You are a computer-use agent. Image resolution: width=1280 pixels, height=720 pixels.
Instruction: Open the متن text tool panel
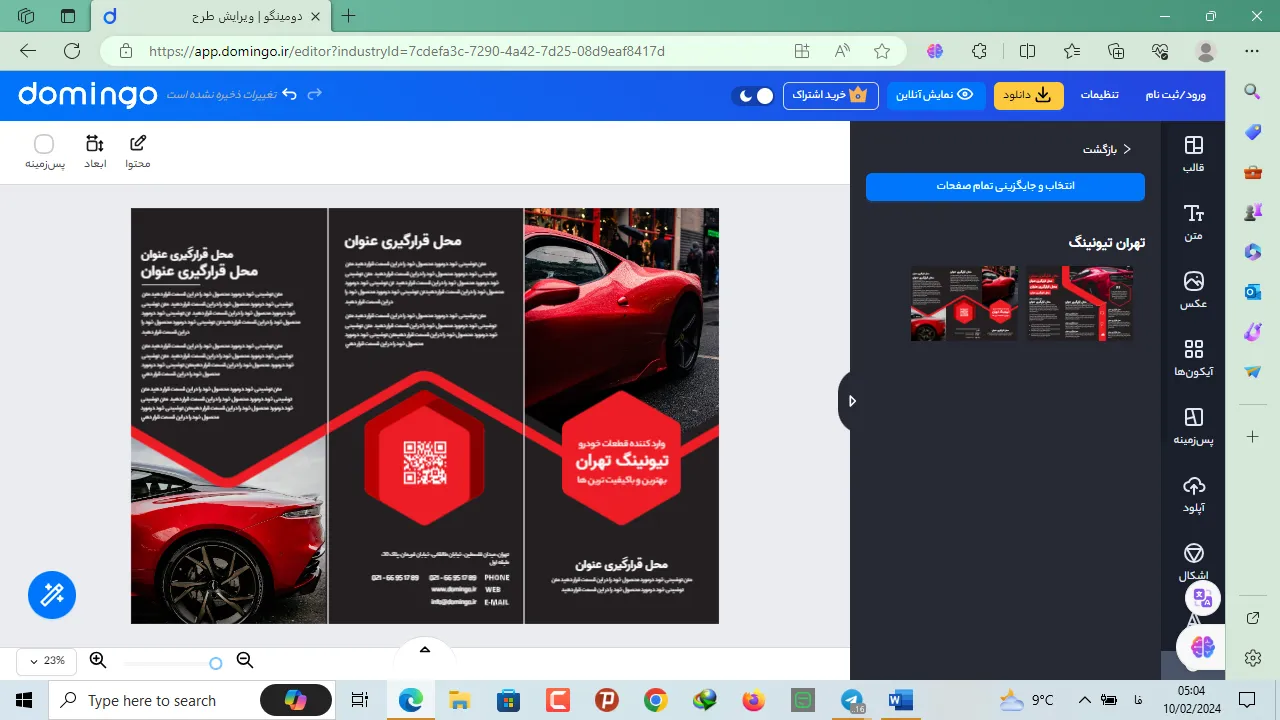pos(1193,222)
